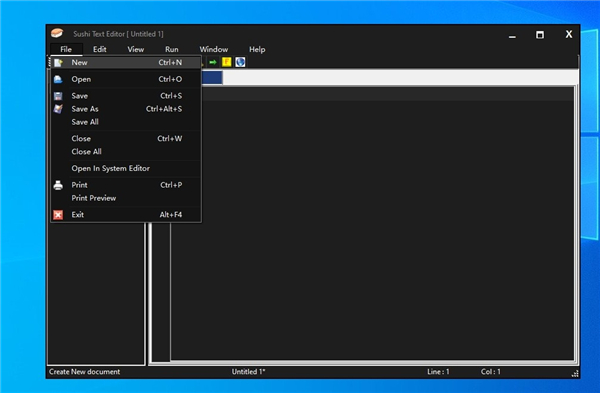Click the left side panel

[96, 293]
